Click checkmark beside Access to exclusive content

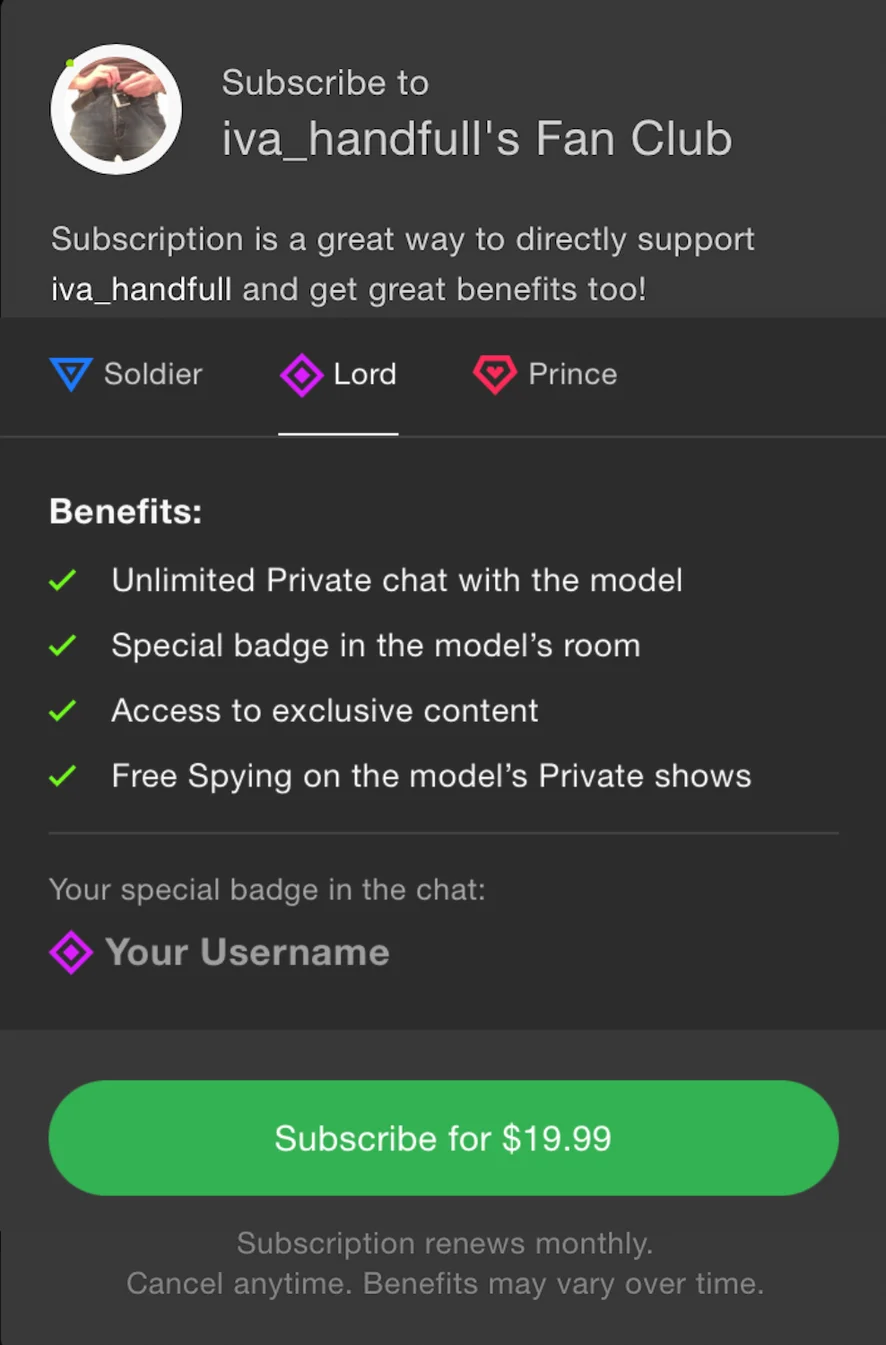[x=63, y=711]
